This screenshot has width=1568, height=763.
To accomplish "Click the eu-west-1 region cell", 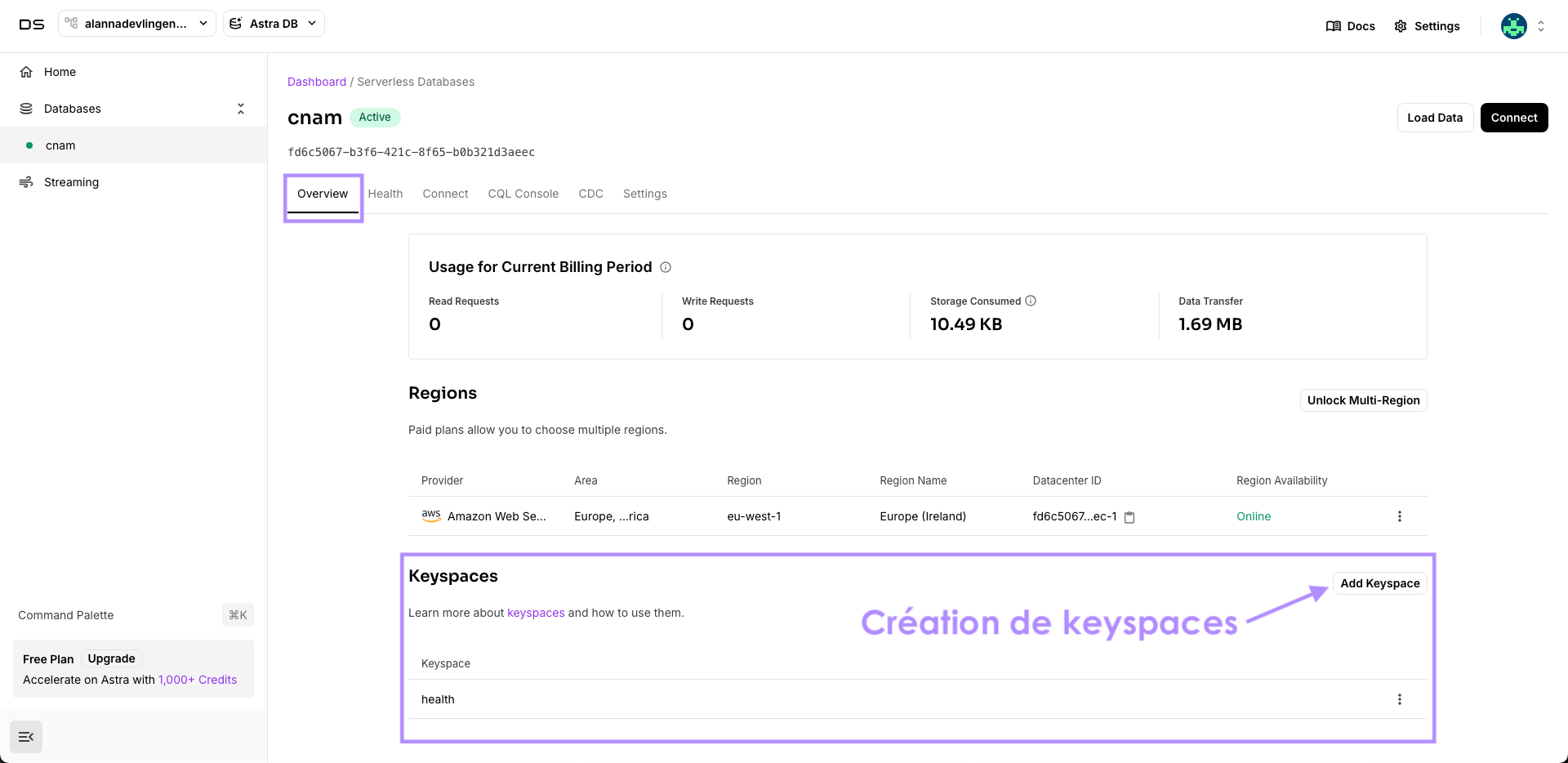I will [754, 516].
